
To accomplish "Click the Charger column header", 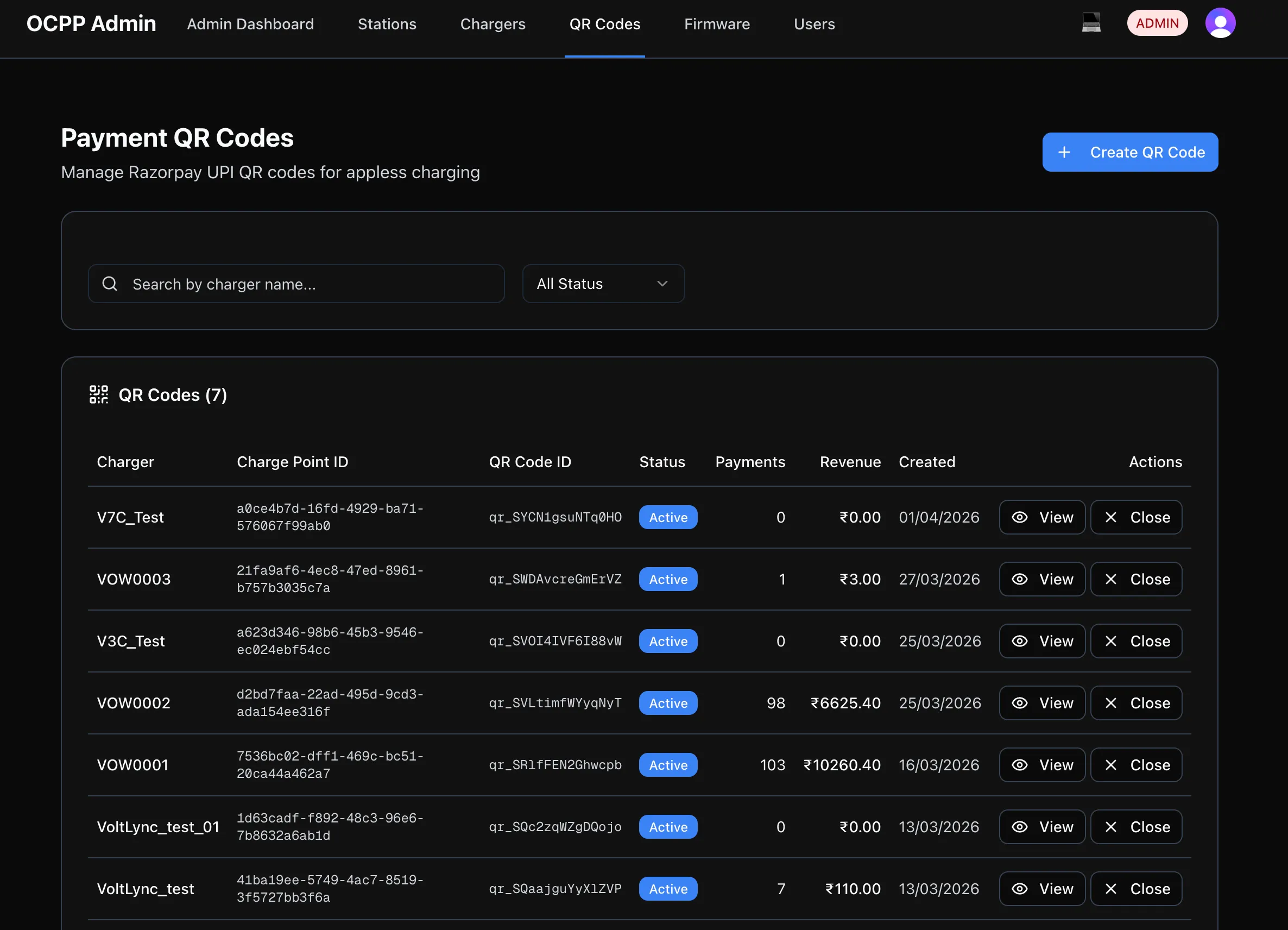I will [x=125, y=462].
